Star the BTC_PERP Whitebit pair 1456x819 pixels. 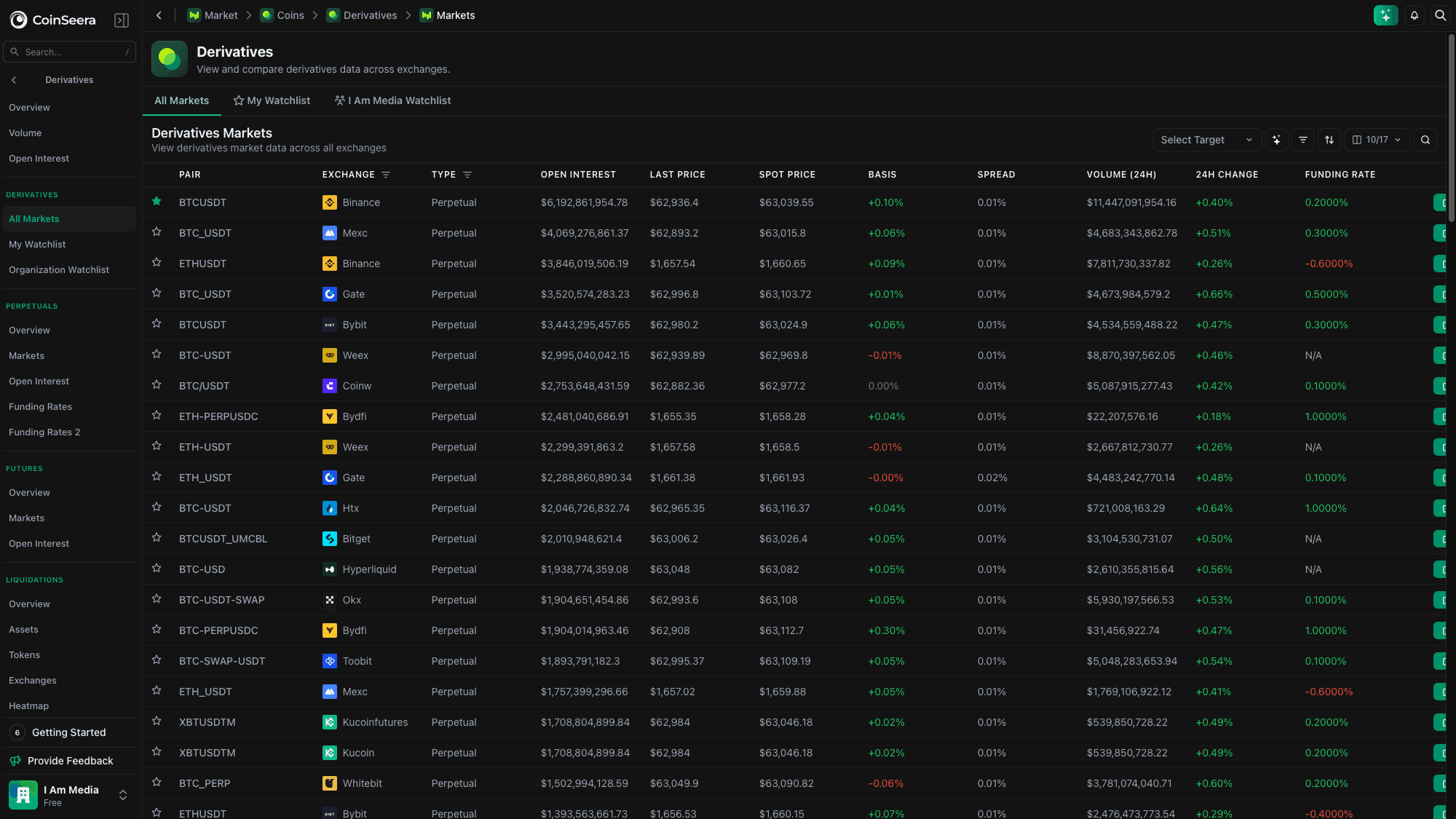click(x=157, y=783)
